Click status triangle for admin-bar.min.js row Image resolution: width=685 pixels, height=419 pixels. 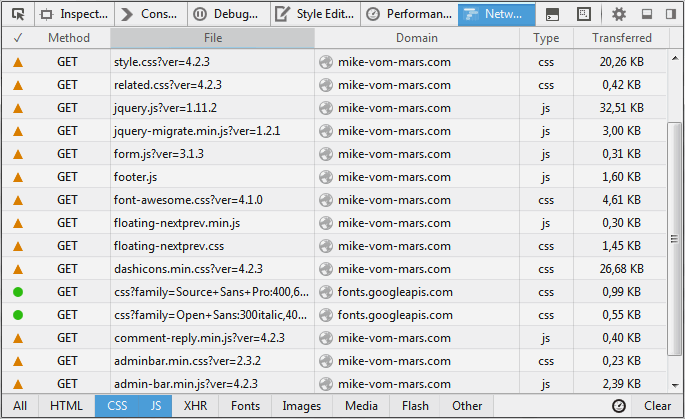(18, 384)
